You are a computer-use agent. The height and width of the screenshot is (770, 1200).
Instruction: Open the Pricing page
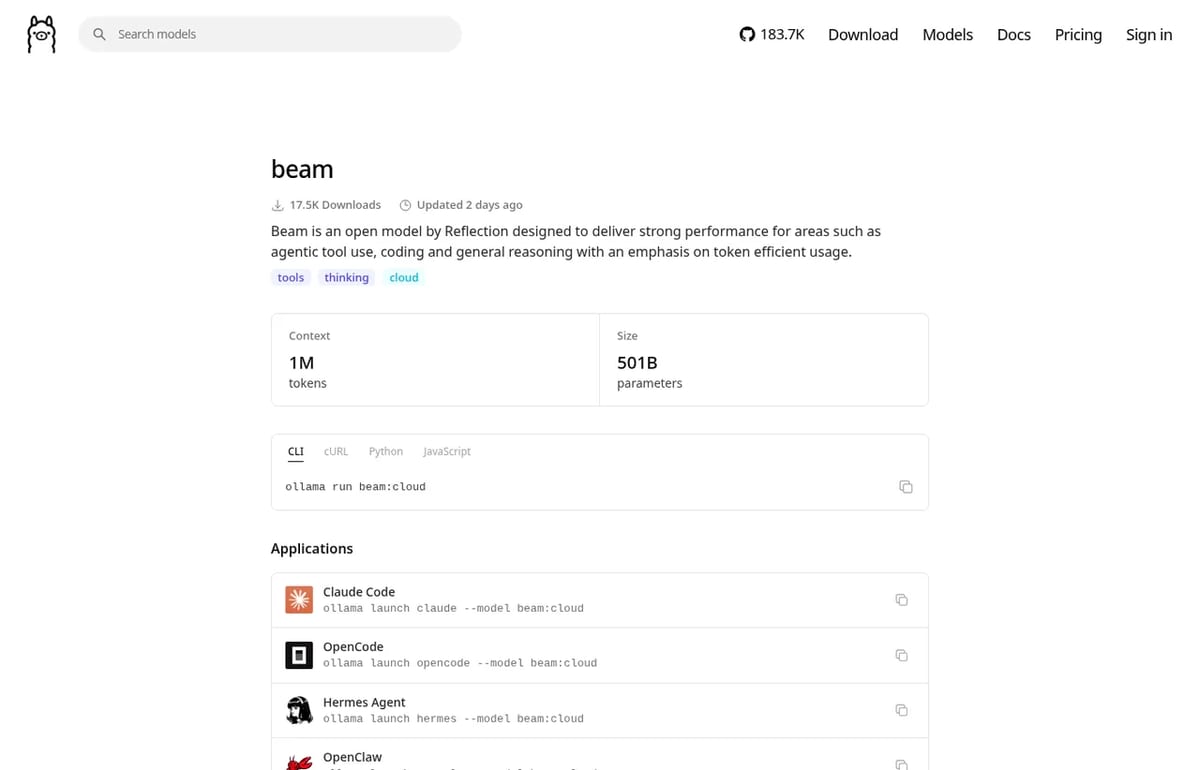click(1078, 34)
